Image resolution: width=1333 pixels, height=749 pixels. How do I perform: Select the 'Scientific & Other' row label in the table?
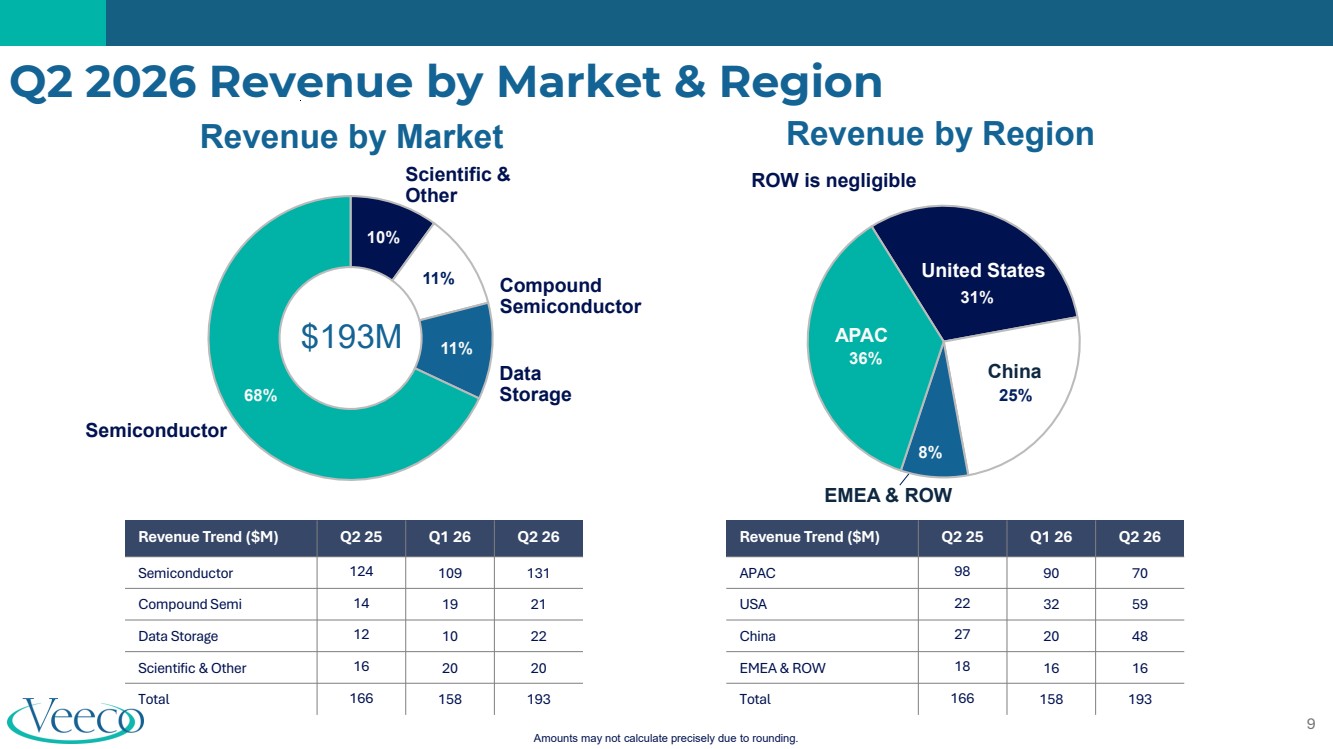(192, 668)
